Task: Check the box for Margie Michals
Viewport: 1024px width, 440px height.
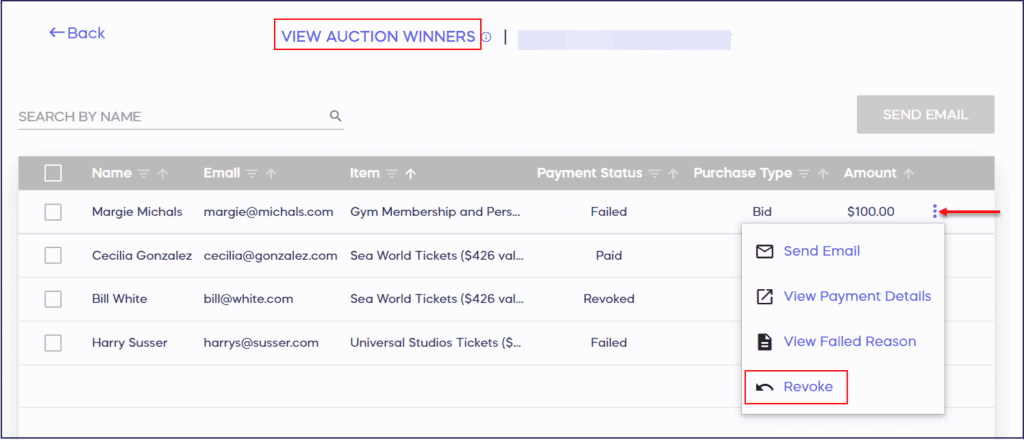Action: (53, 212)
